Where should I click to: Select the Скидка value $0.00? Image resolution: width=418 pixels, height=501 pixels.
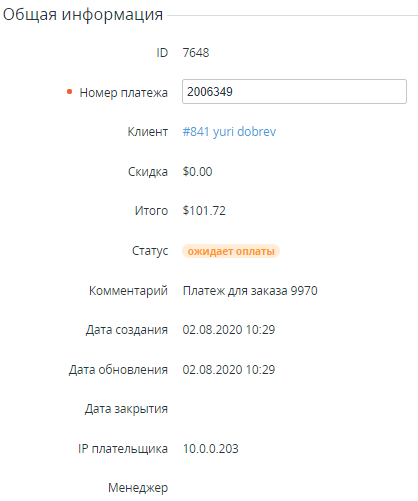(x=197, y=172)
